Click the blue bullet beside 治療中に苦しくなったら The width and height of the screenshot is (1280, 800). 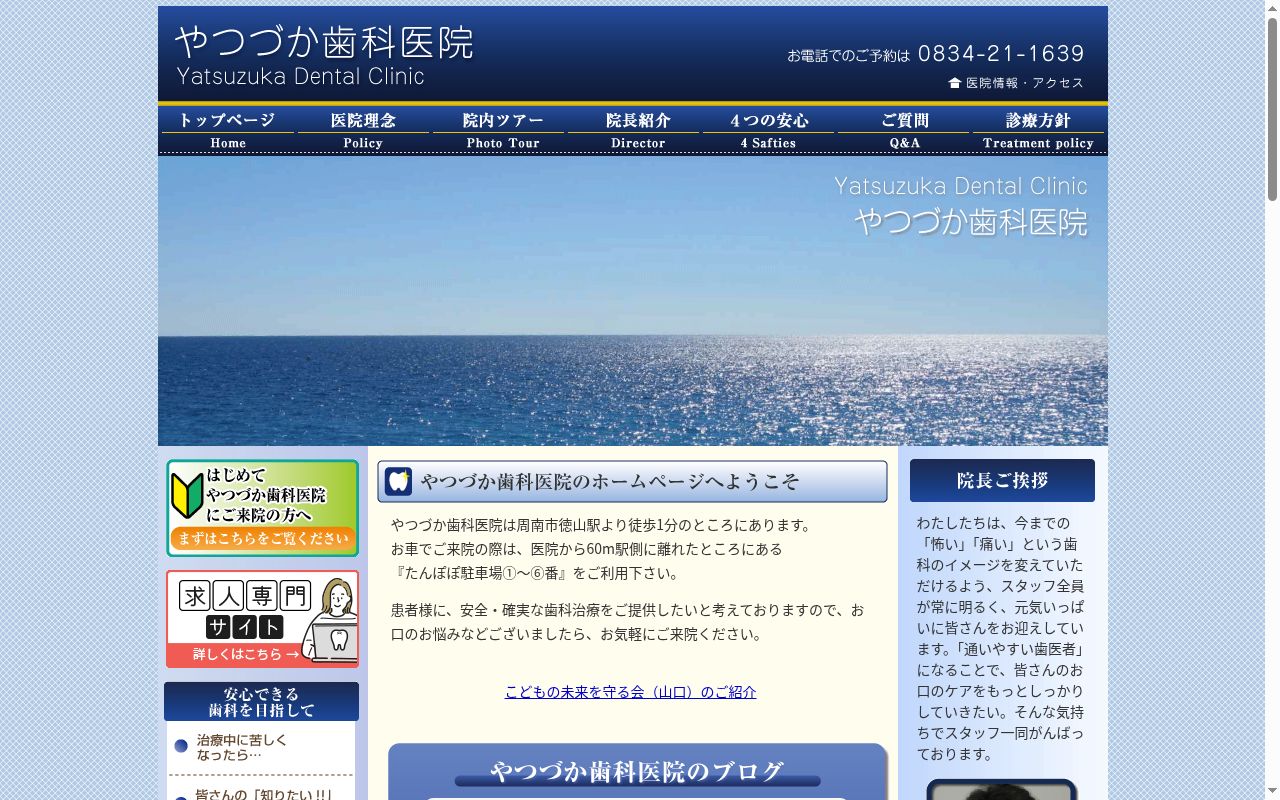click(181, 746)
